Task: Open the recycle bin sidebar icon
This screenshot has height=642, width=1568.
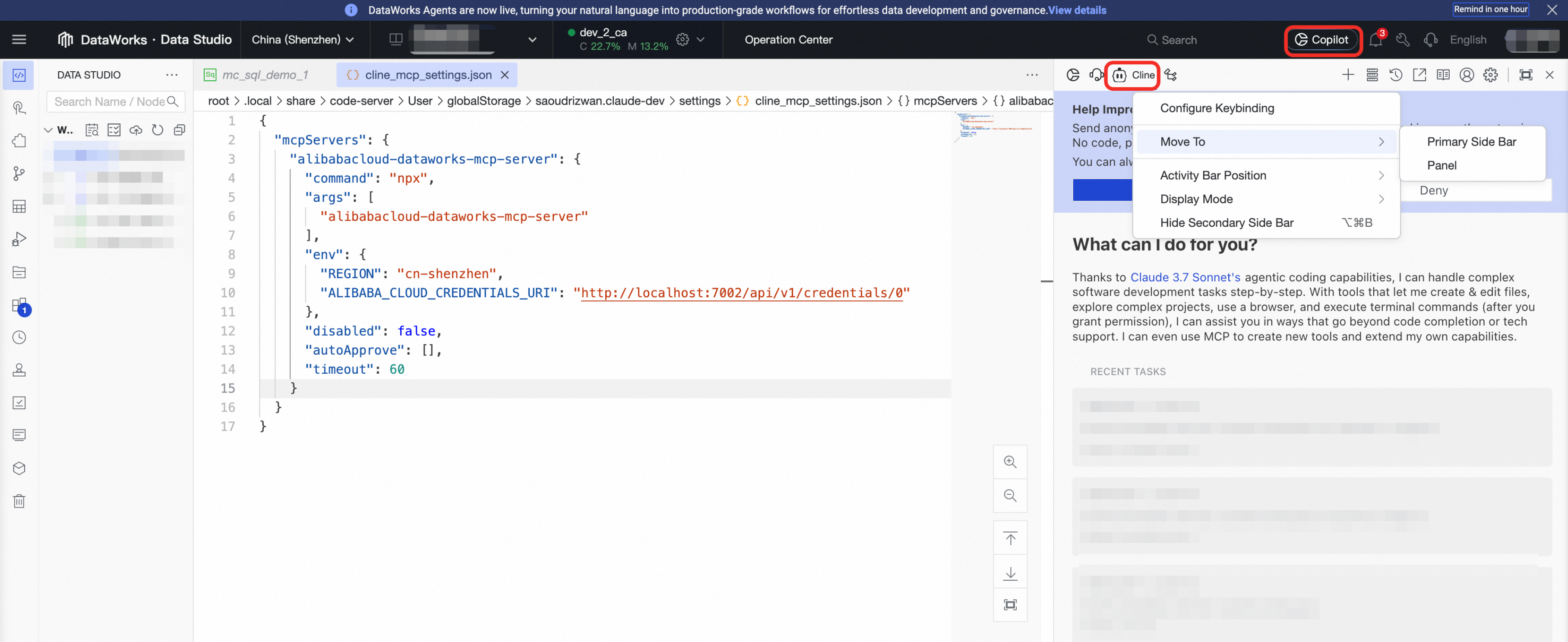Action: tap(19, 501)
